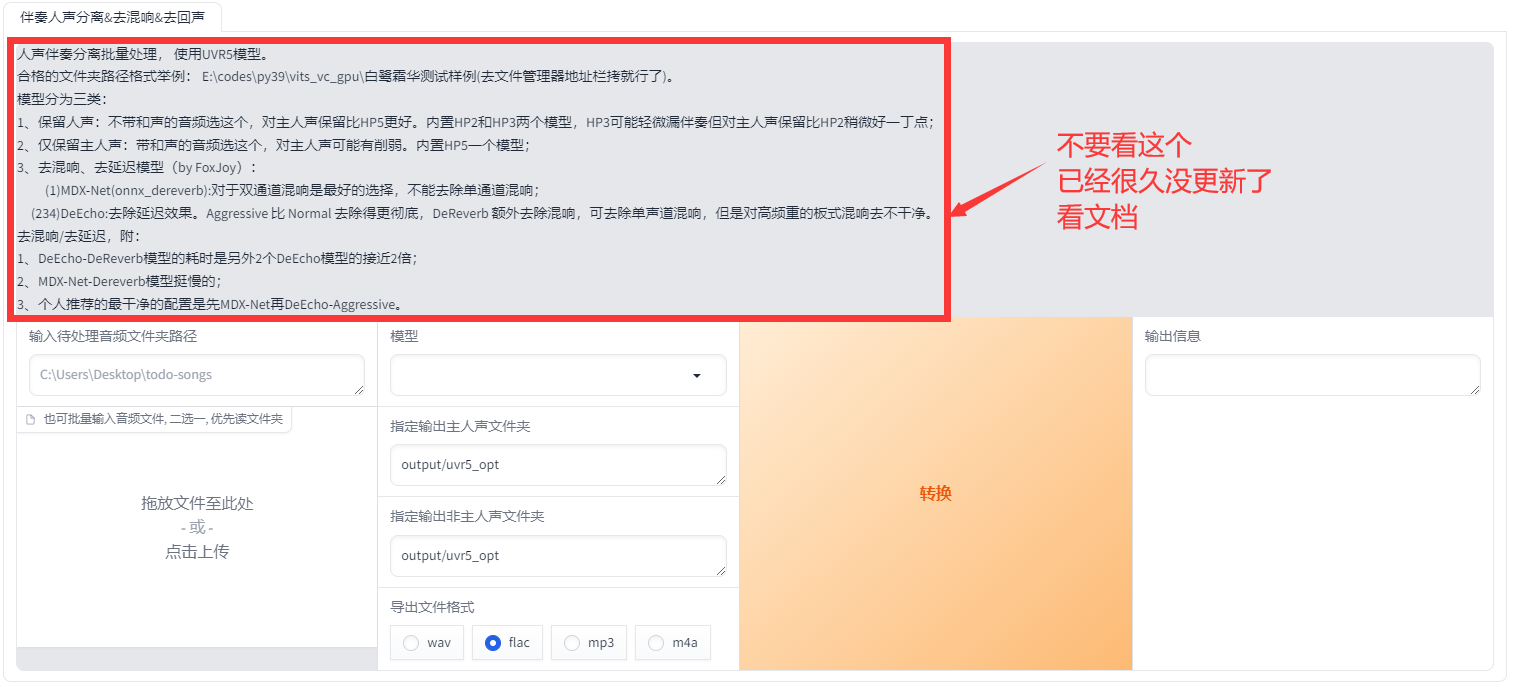Click the 合格的文件夹路径格式举例 line
Image resolution: width=1514 pixels, height=687 pixels.
coord(348,76)
